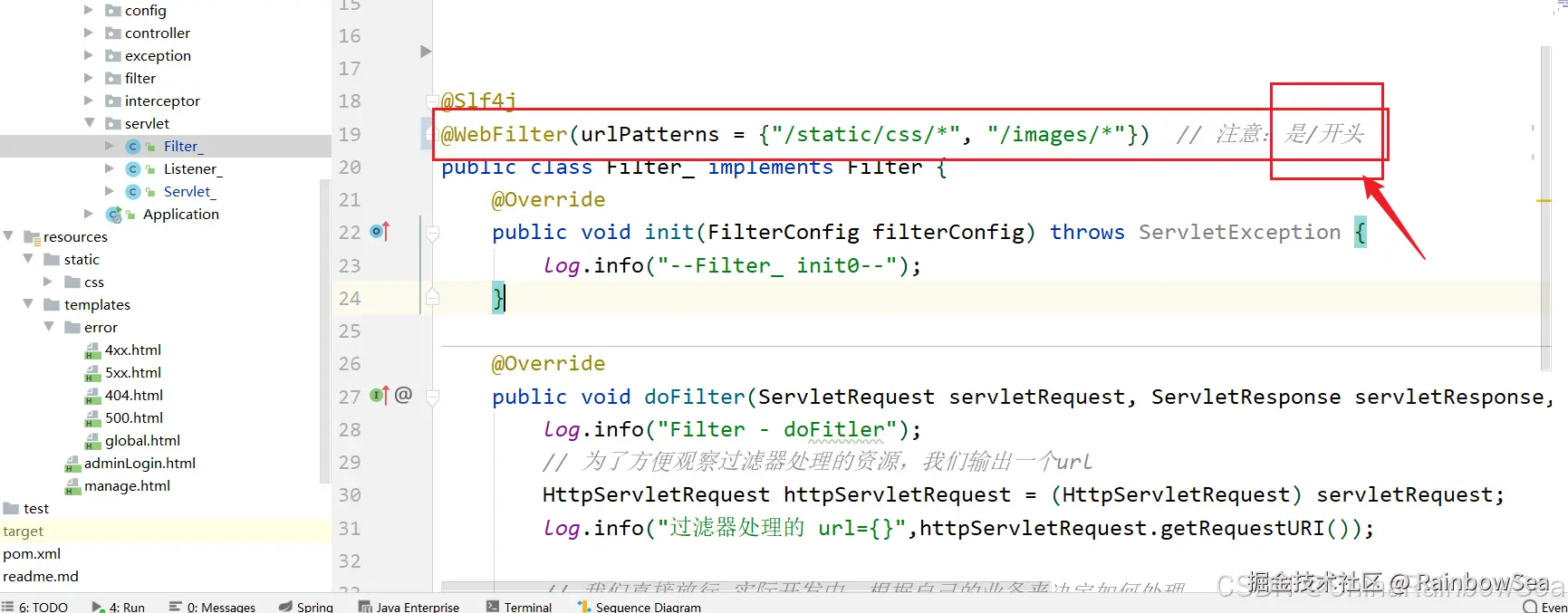
Task: Click the test folder icon
Action: point(11,508)
